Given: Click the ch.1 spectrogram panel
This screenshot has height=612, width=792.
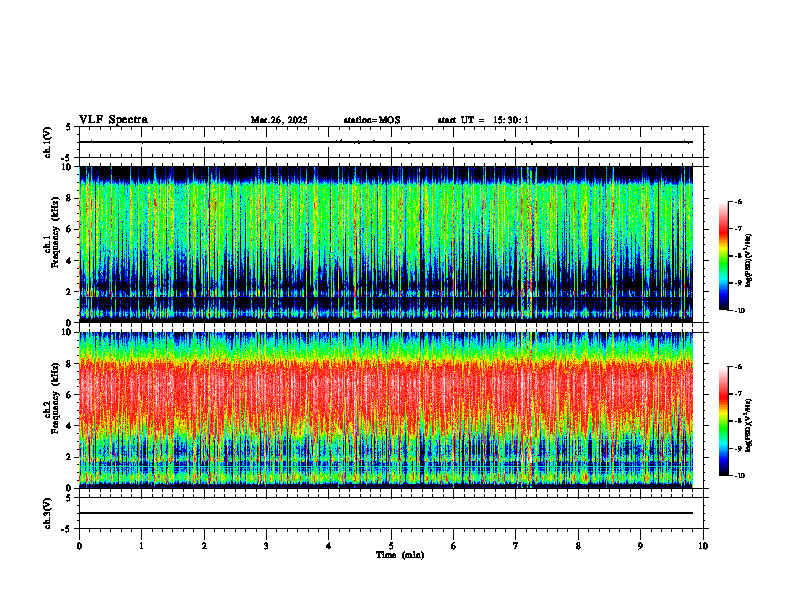Looking at the screenshot, I should 386,244.
